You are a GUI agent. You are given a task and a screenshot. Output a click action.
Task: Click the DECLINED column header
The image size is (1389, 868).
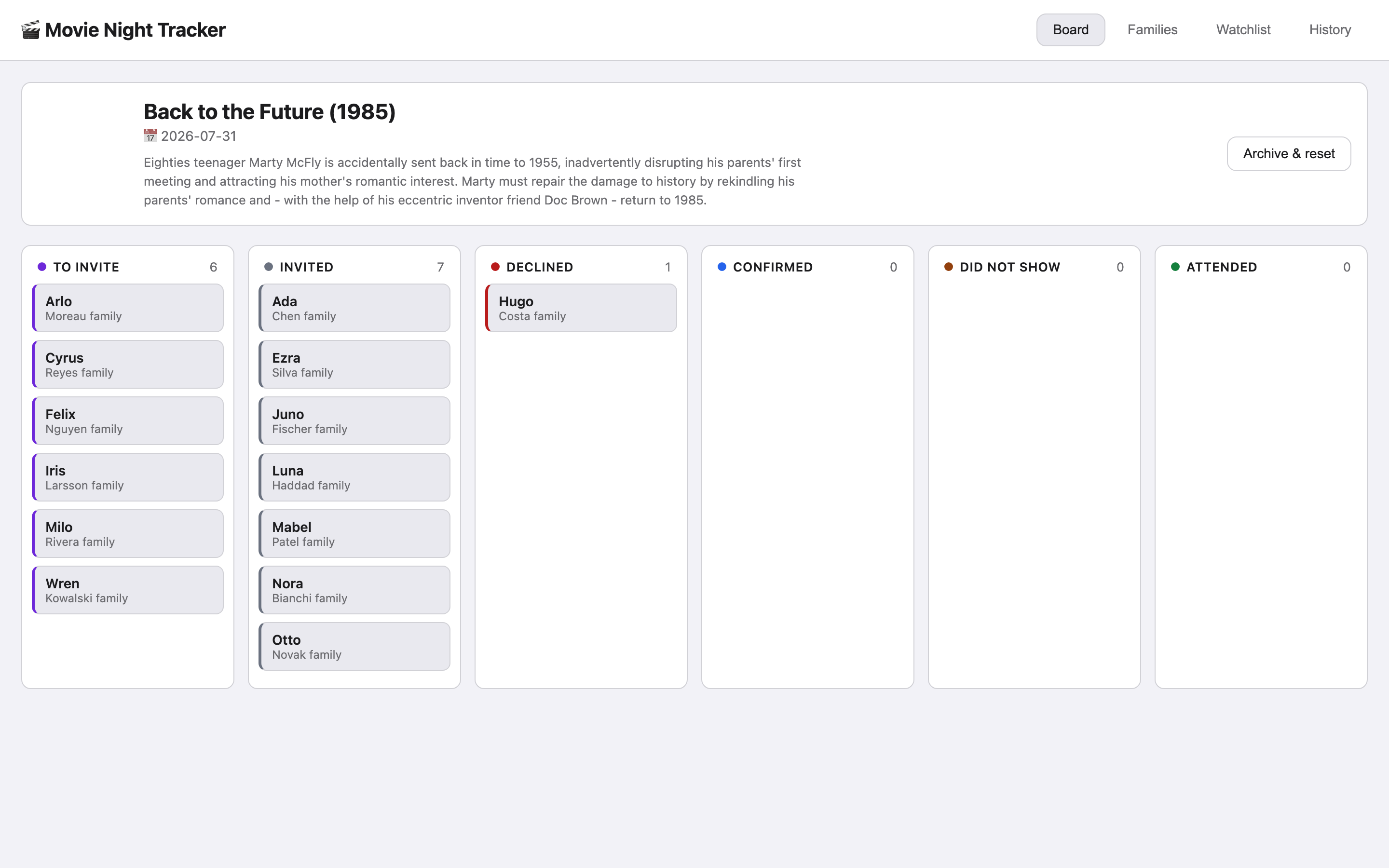coord(540,267)
